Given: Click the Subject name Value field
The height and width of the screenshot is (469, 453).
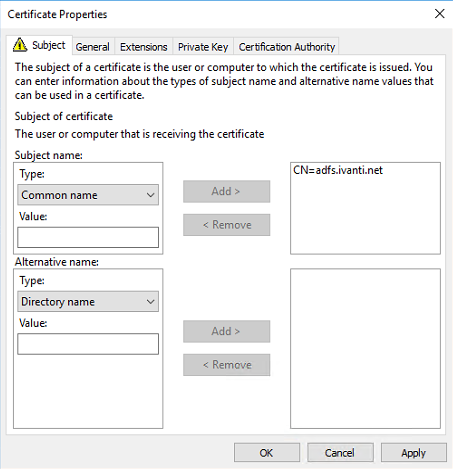Looking at the screenshot, I should point(88,237).
